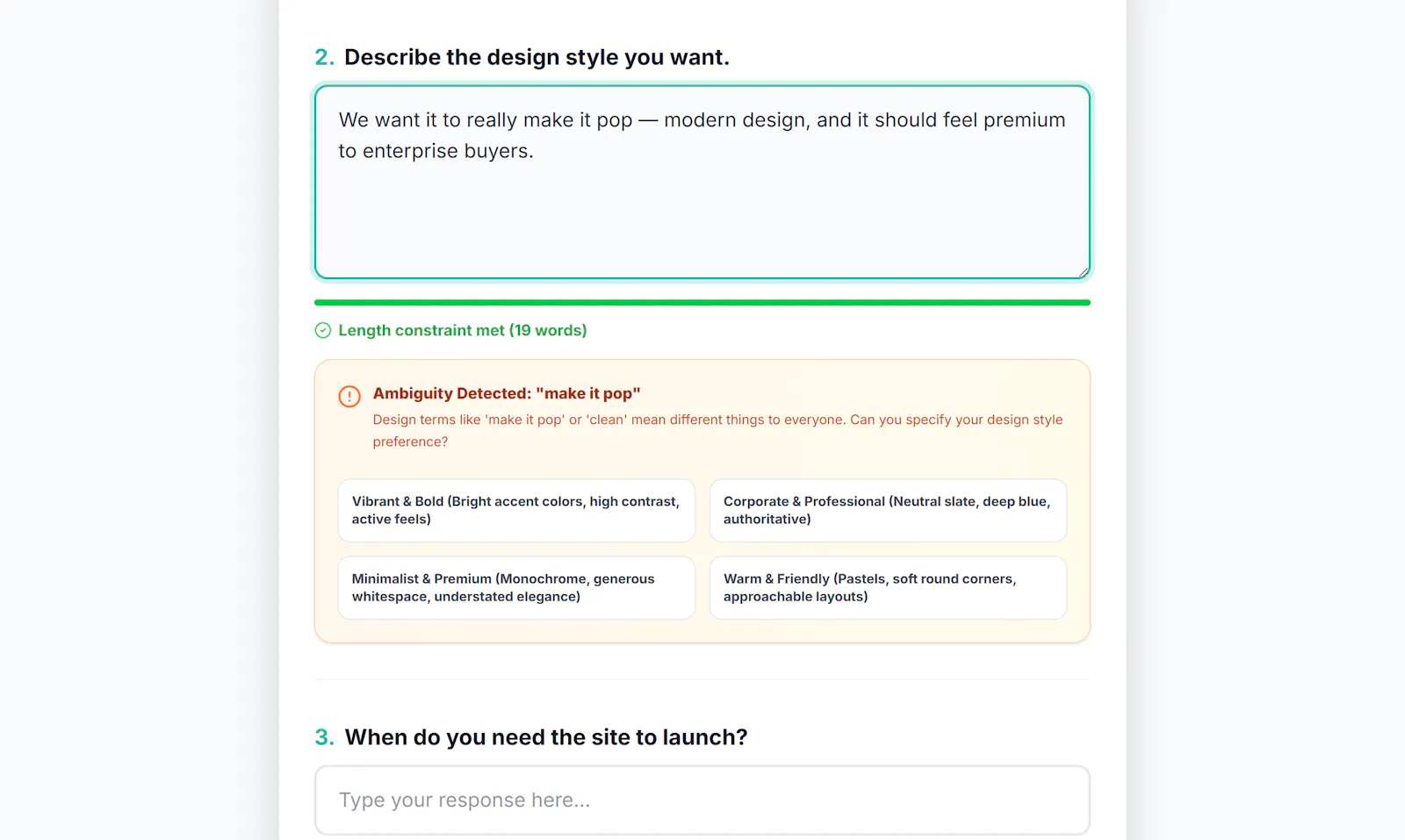Click the textarea resize handle corner

pos(1084,272)
